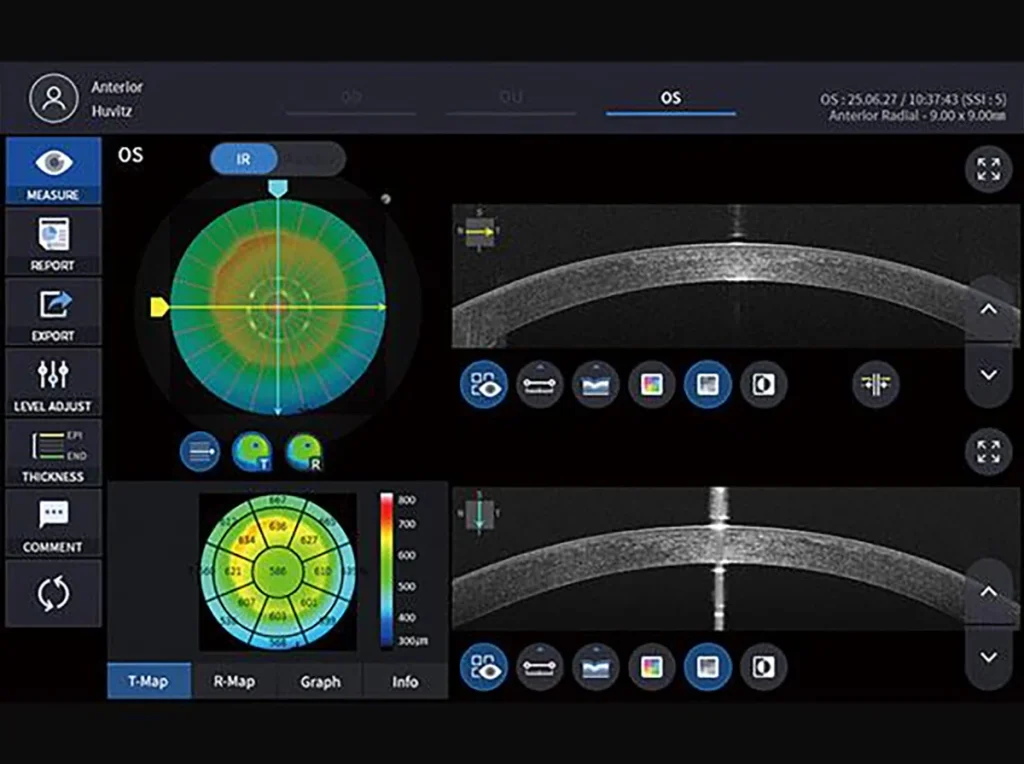Click the color palette button under top scan
The image size is (1024, 764).
pos(651,384)
